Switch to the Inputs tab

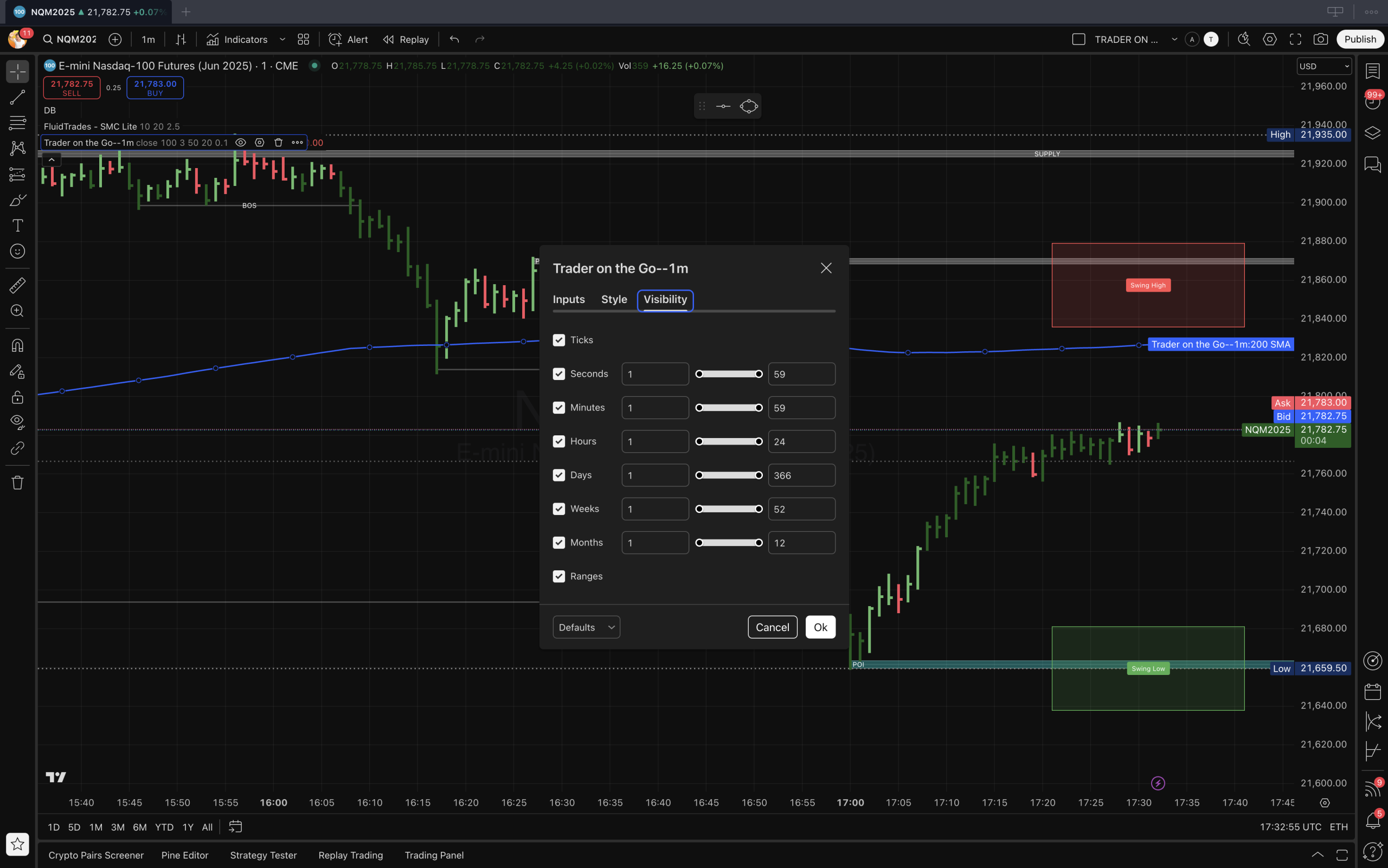coord(569,299)
